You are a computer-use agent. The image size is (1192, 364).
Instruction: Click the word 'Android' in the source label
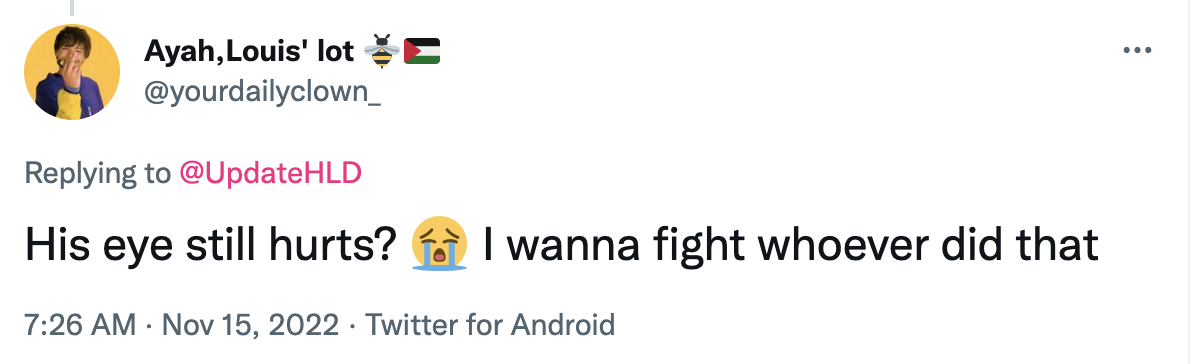click(562, 325)
